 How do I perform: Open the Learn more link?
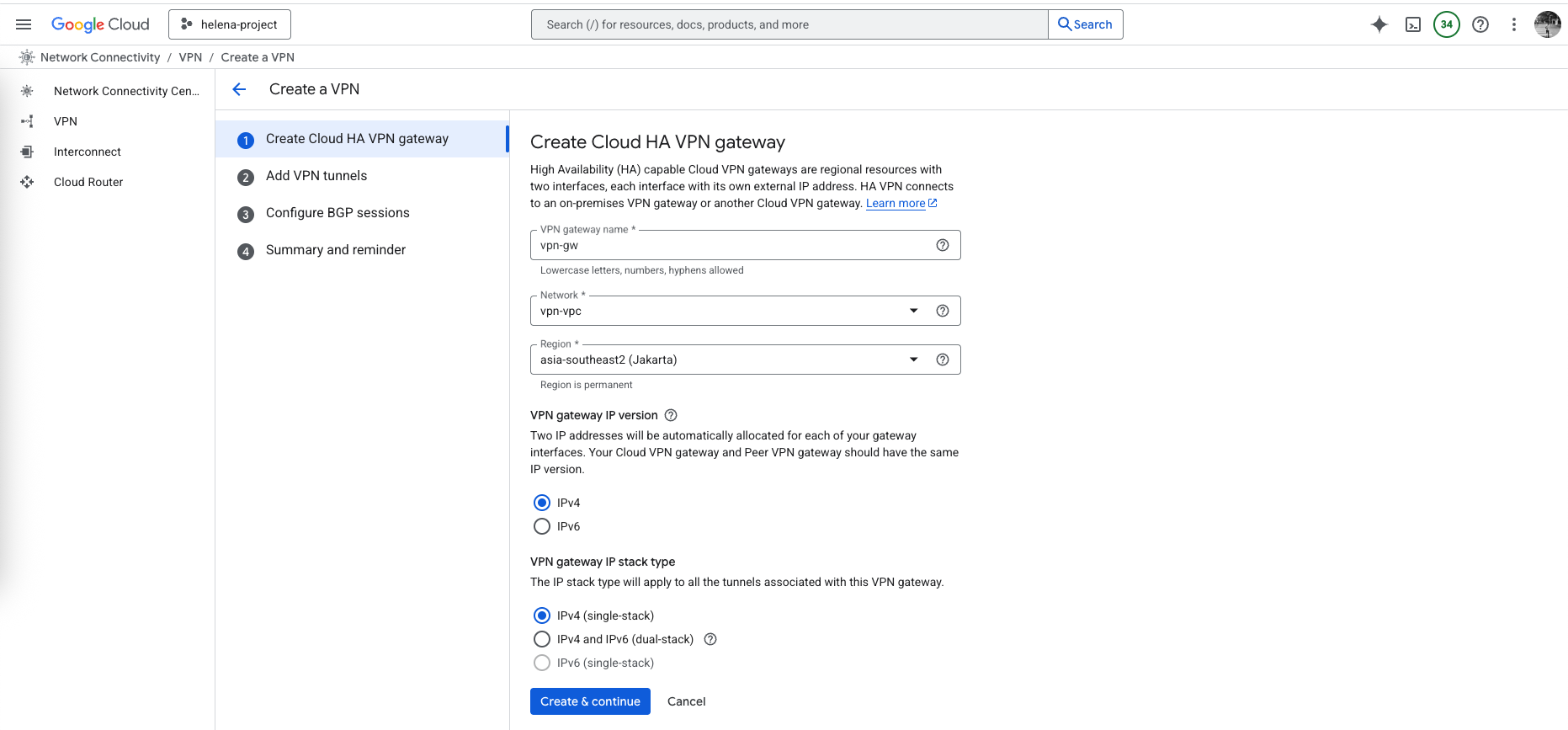coord(896,204)
